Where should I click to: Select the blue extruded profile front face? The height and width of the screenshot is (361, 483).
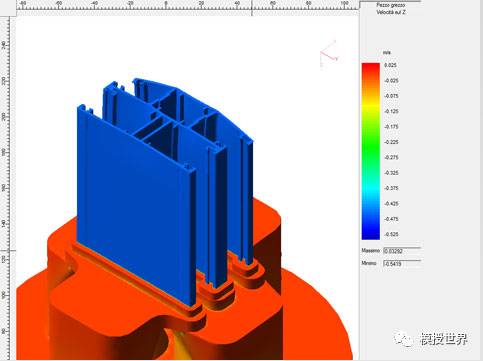pos(133,200)
